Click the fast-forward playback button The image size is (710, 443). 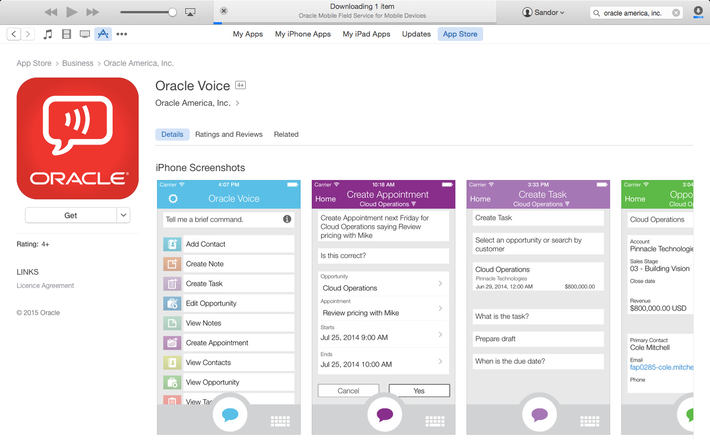click(93, 12)
